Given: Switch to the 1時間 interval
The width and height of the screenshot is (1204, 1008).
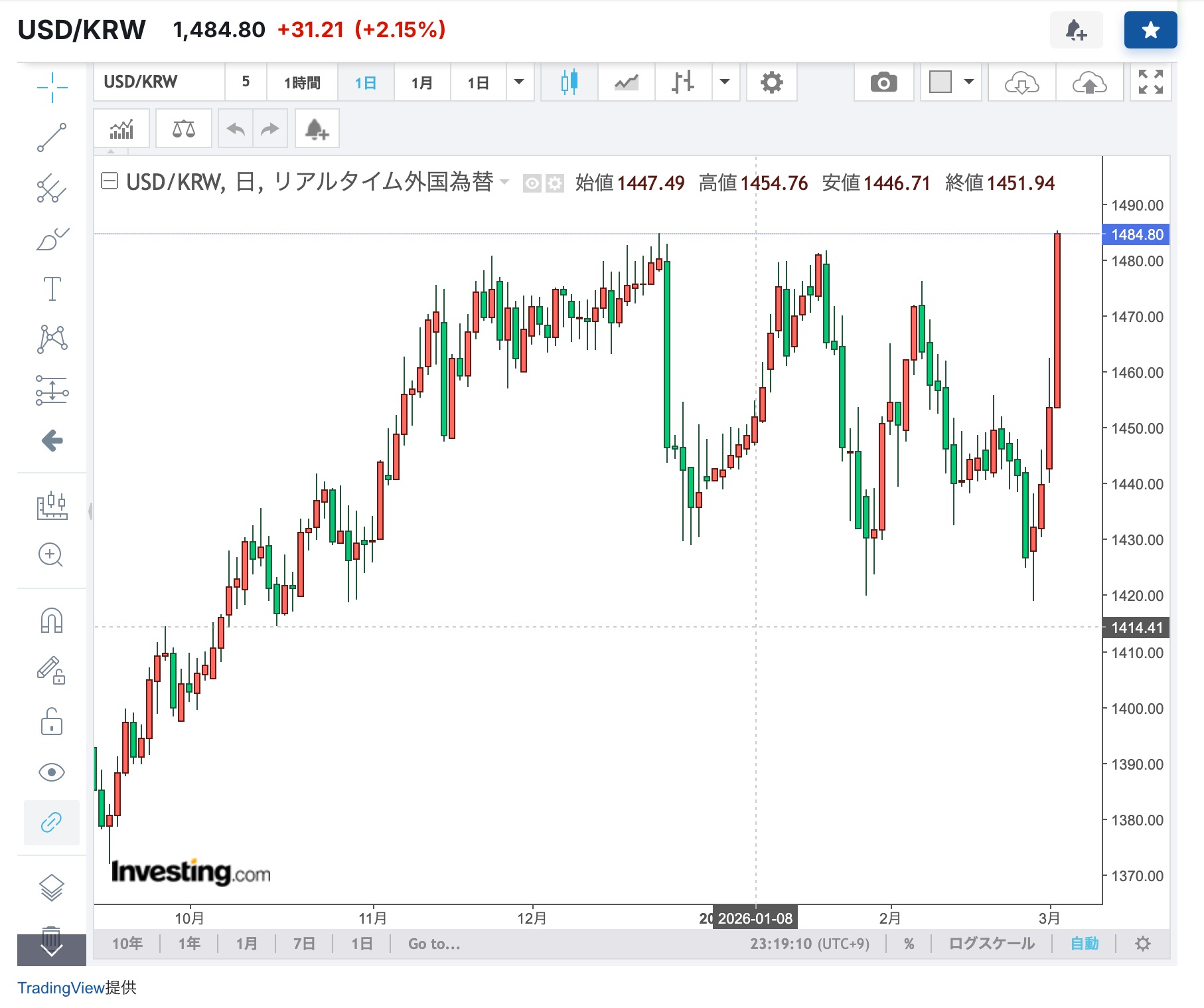Looking at the screenshot, I should coord(302,82).
